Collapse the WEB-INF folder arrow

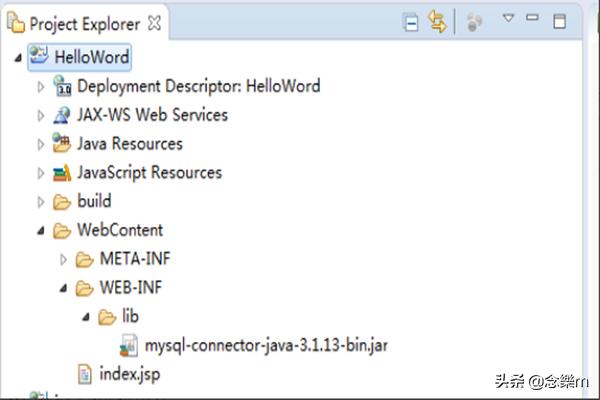click(x=64, y=289)
